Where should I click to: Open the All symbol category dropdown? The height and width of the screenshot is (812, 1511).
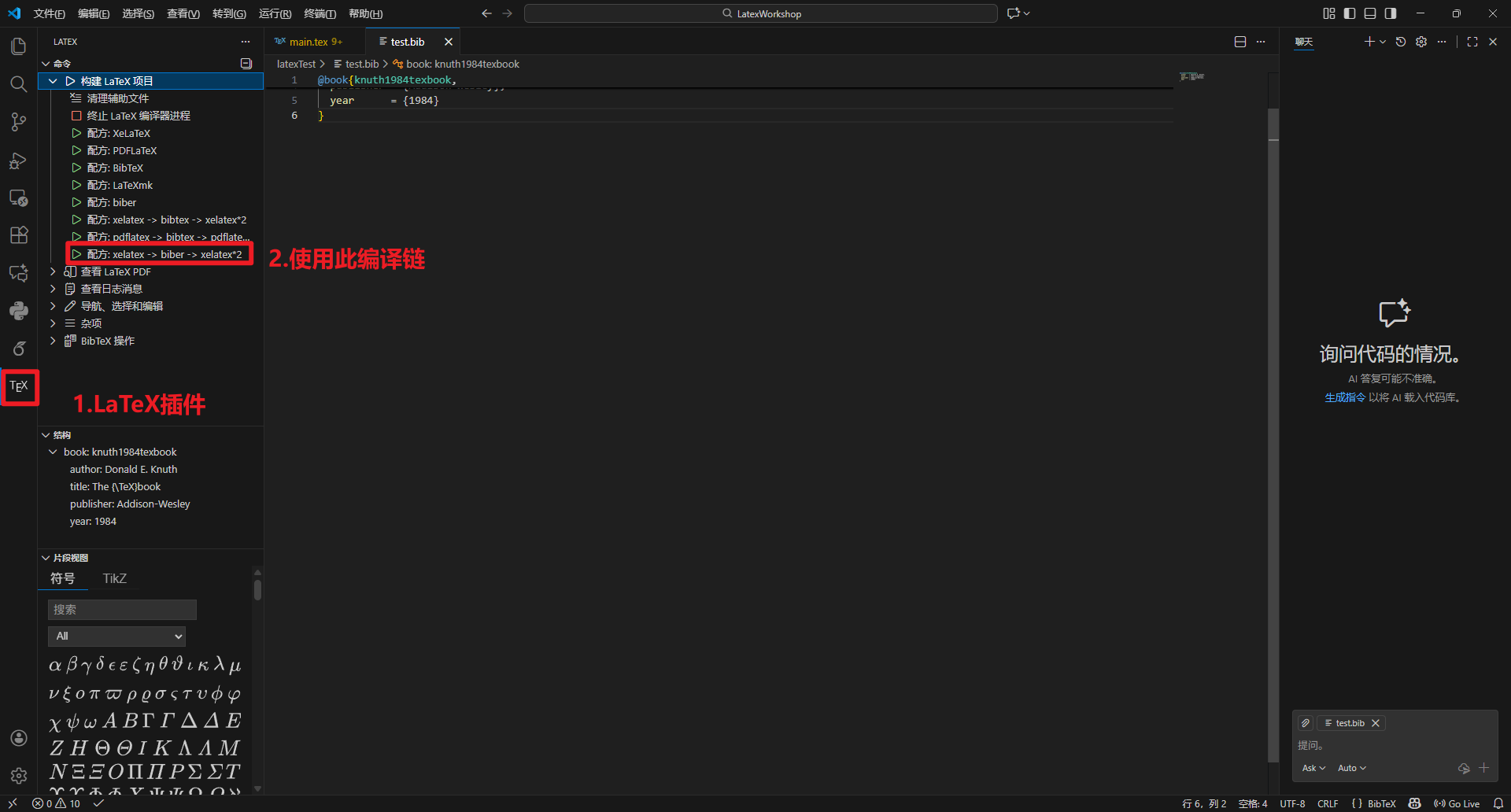(117, 636)
